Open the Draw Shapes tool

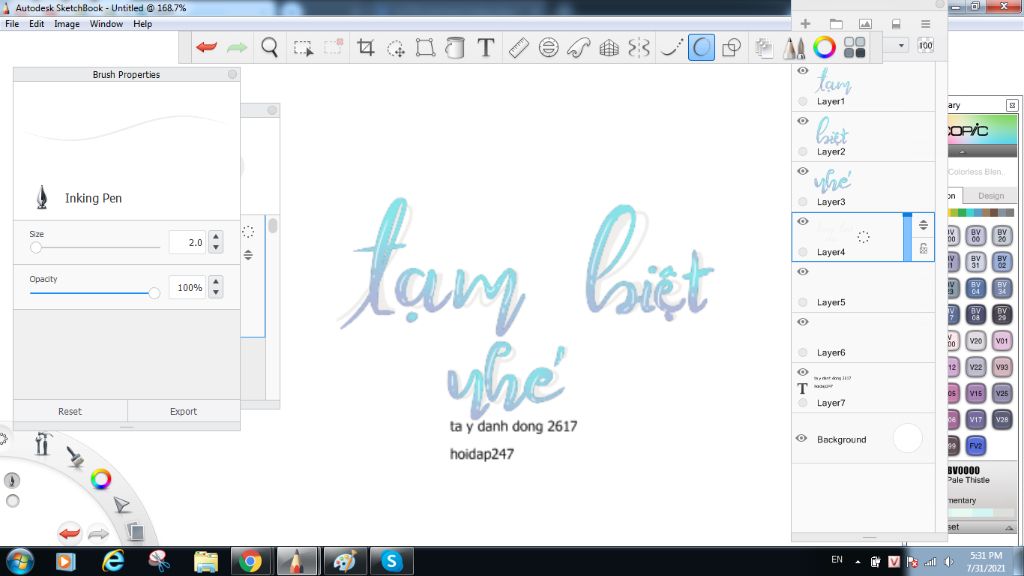[x=731, y=47]
